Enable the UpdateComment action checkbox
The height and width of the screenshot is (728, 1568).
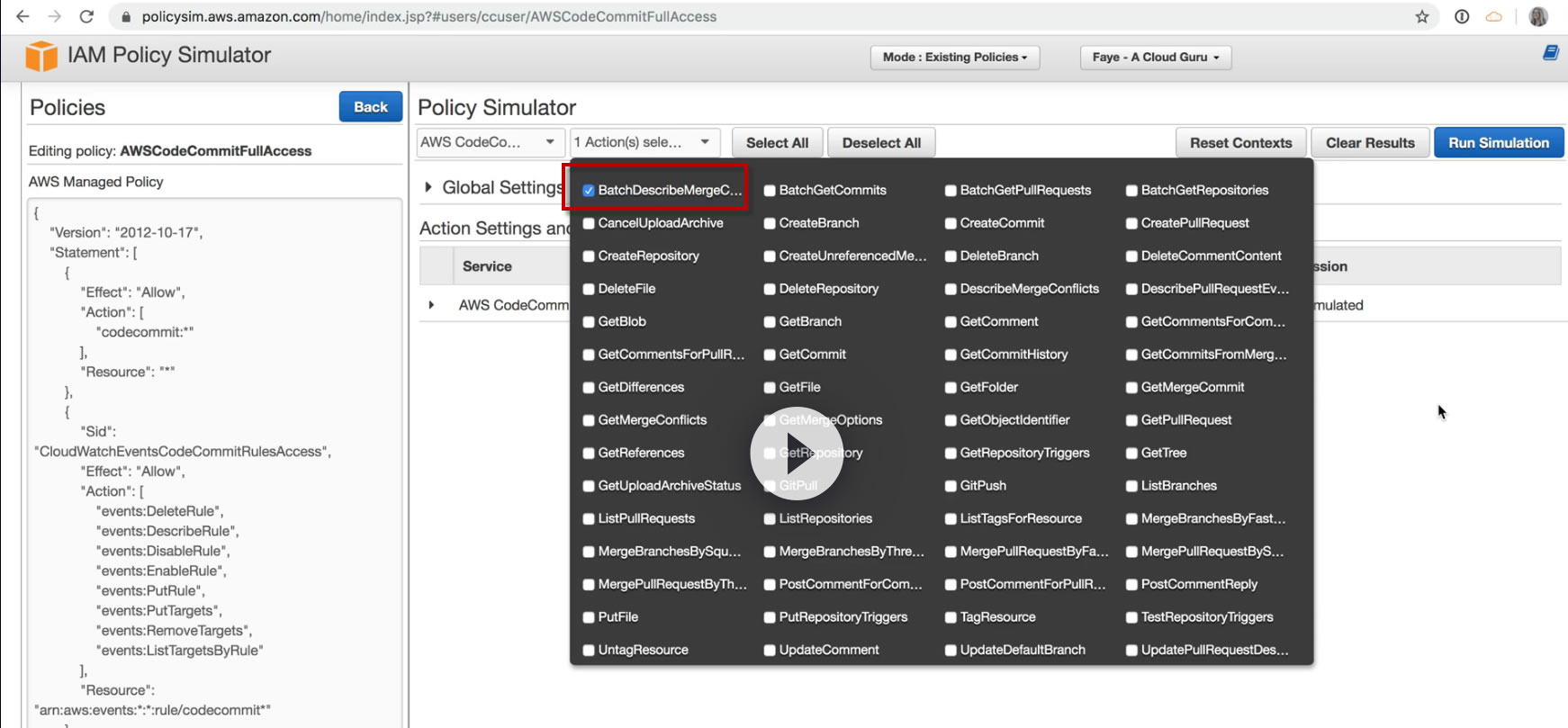pos(770,651)
